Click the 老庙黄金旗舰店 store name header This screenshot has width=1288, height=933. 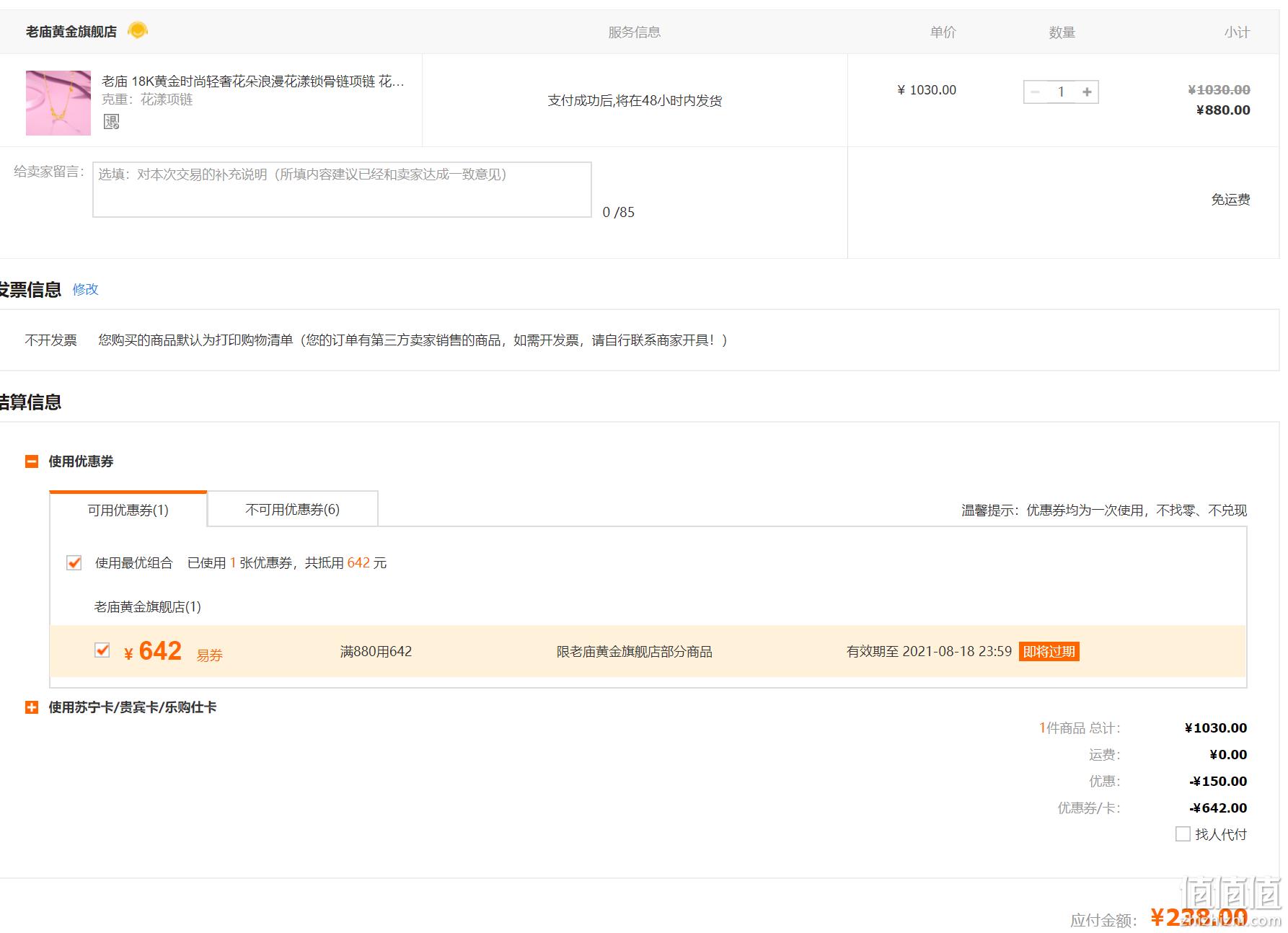(71, 32)
